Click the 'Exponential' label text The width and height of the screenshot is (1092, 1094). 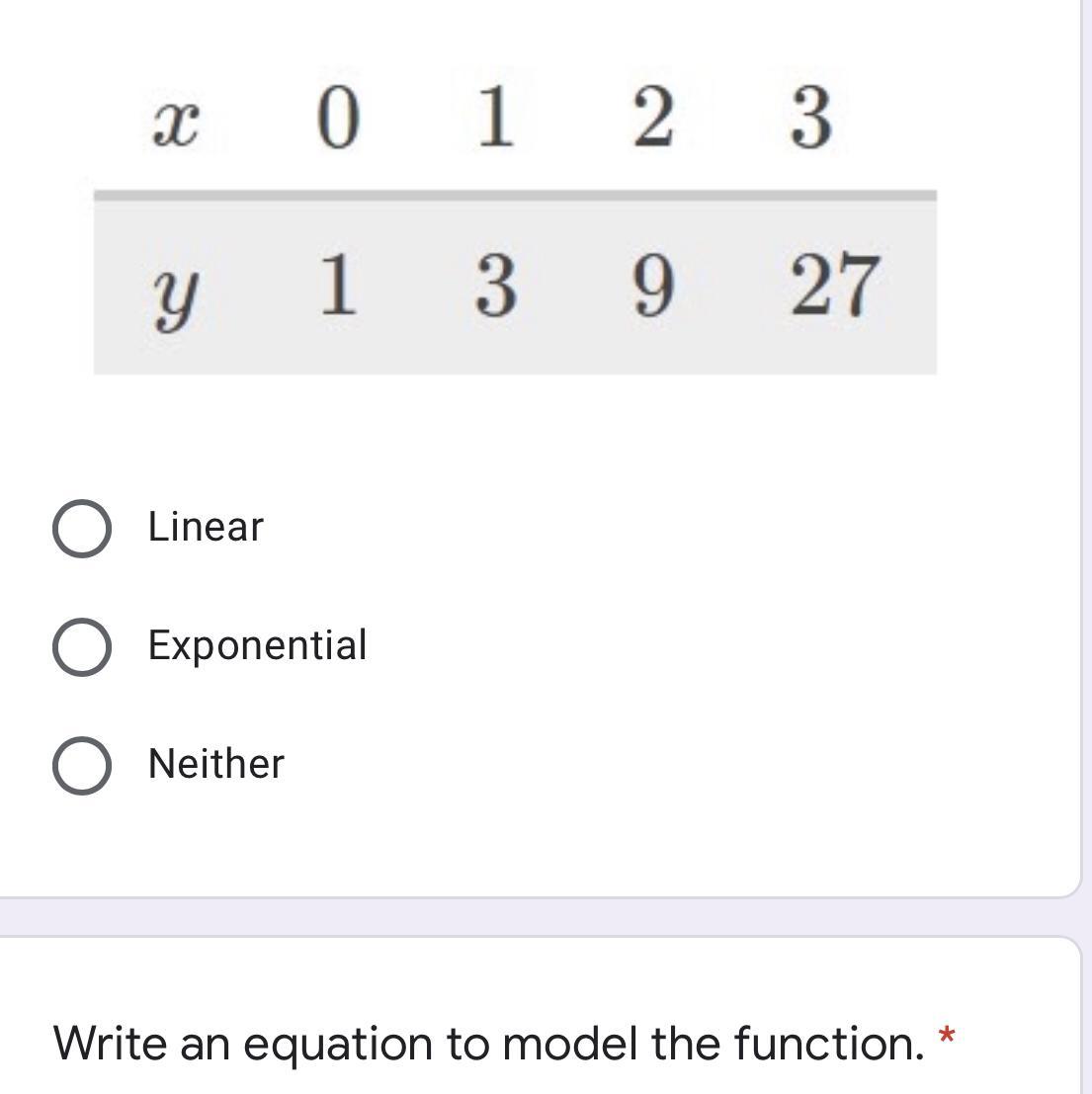257,645
